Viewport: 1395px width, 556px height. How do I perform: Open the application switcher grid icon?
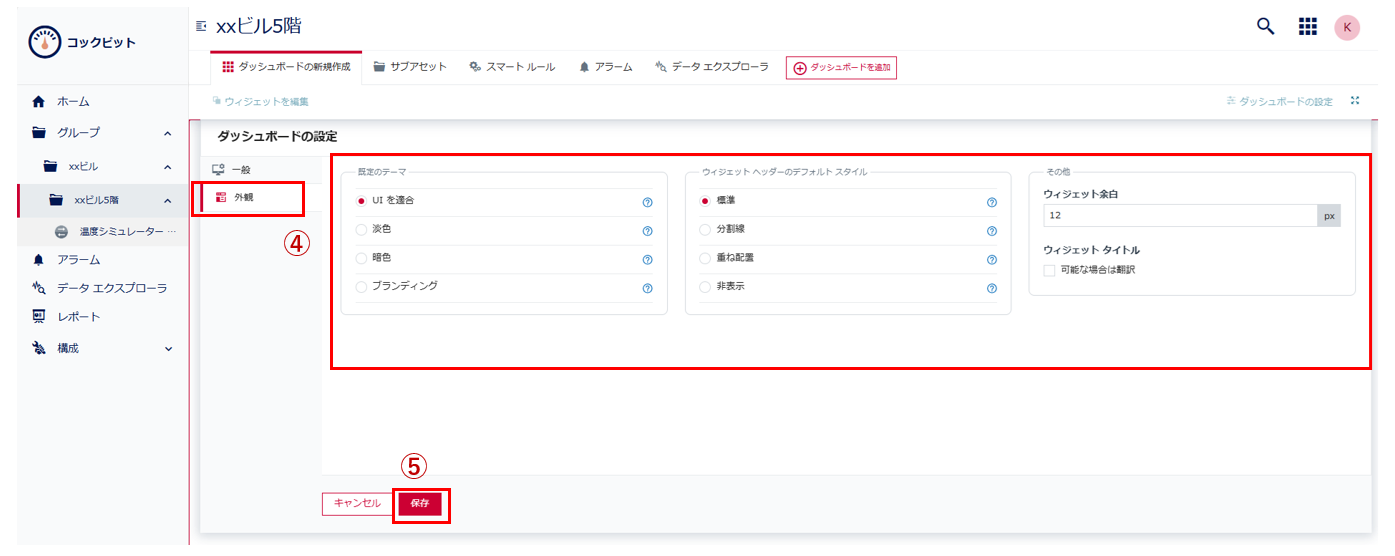coord(1307,27)
